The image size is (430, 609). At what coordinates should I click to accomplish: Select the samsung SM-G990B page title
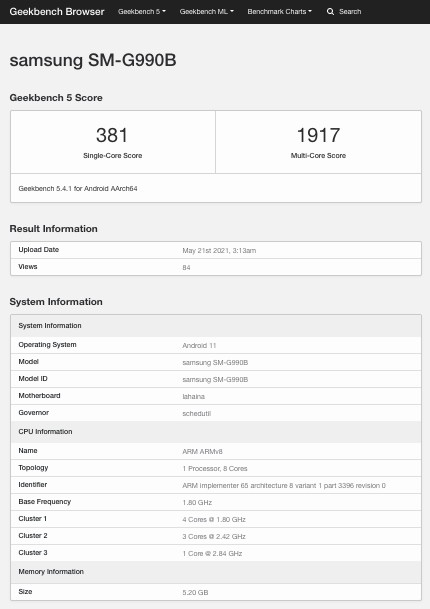pyautogui.click(x=93, y=60)
